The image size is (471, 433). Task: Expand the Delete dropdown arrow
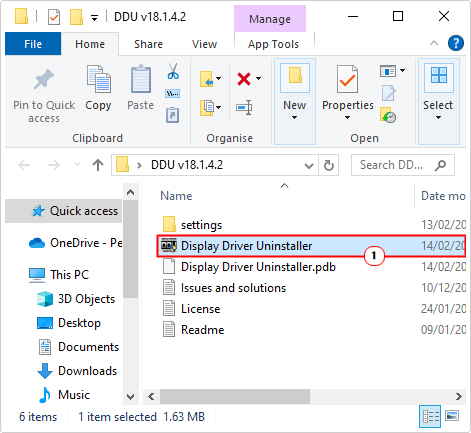(x=258, y=79)
